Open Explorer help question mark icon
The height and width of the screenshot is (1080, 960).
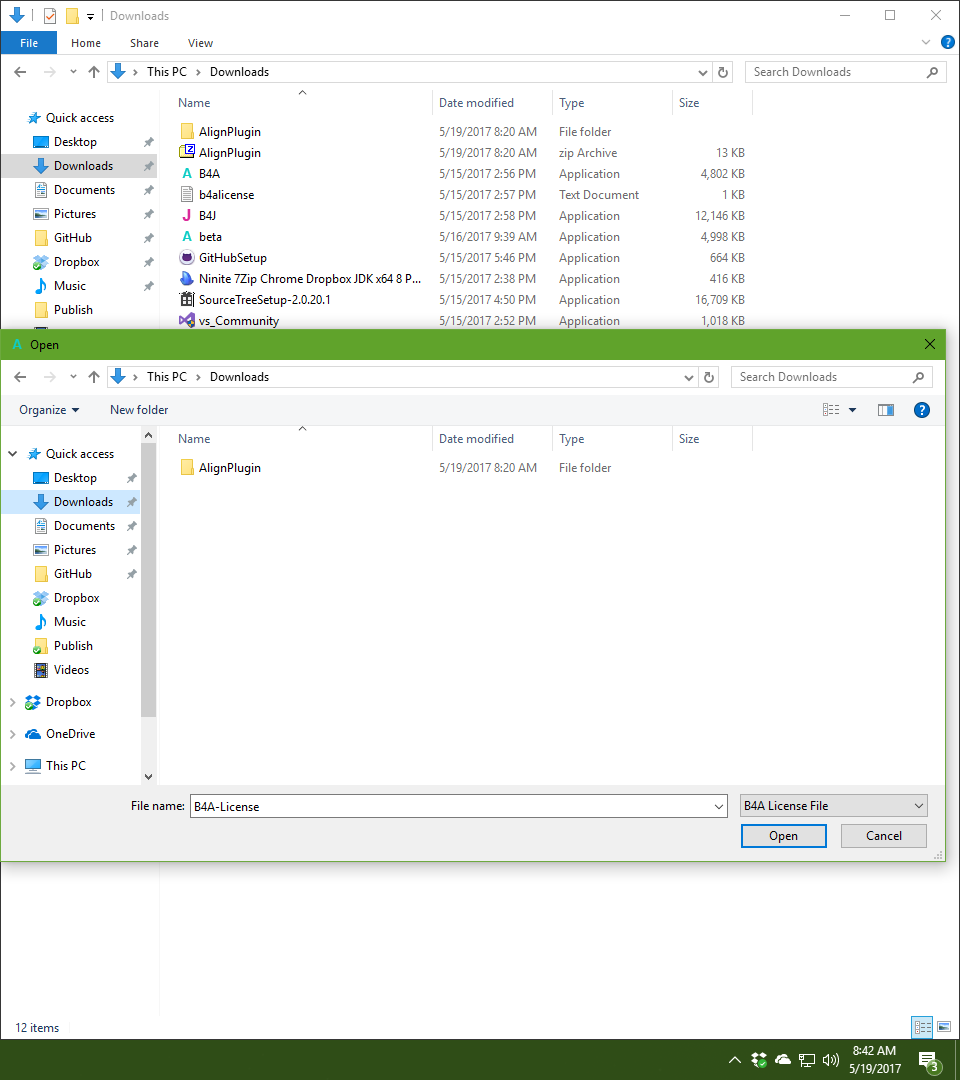point(948,43)
